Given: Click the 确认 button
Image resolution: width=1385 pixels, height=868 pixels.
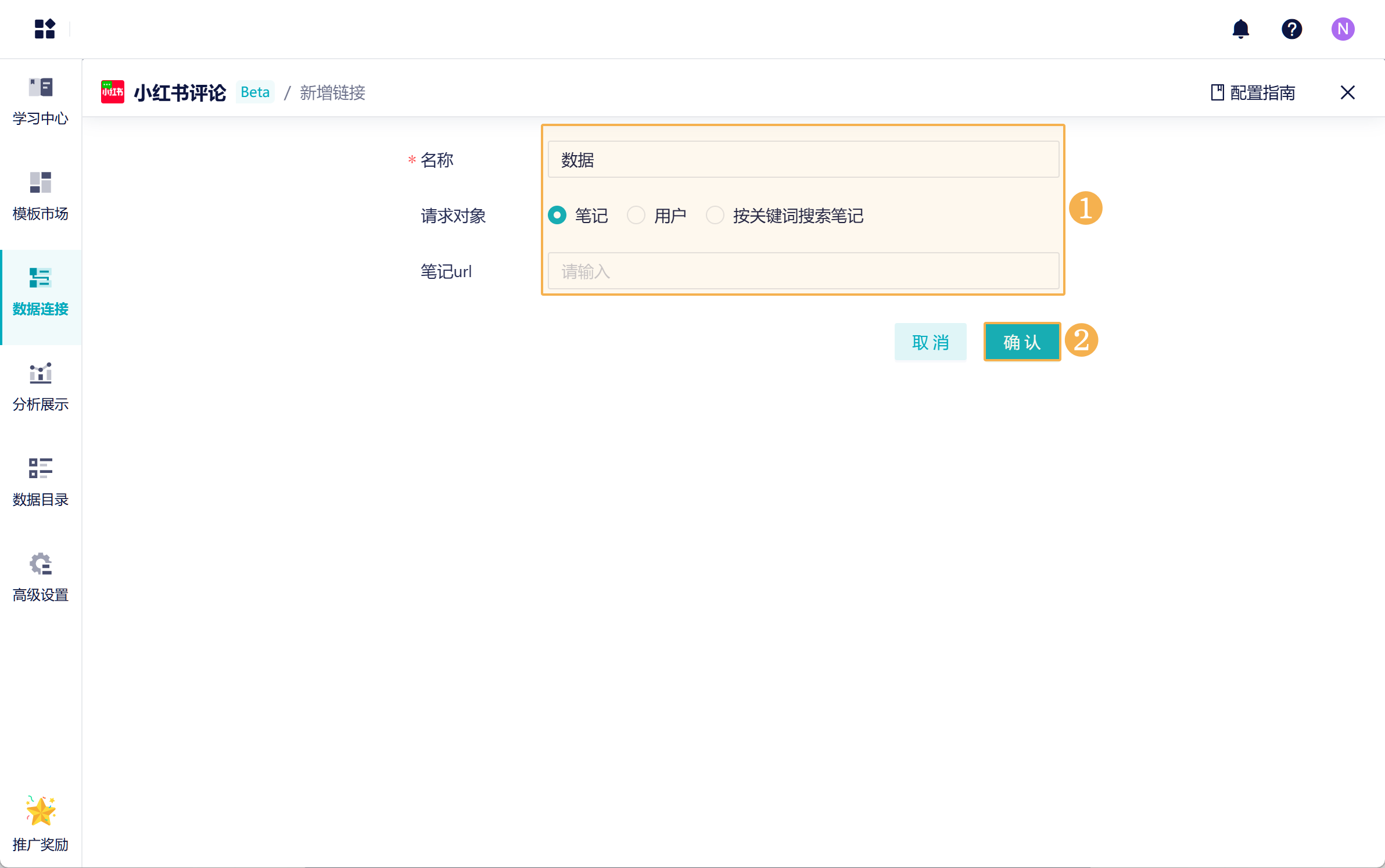Looking at the screenshot, I should (1022, 342).
